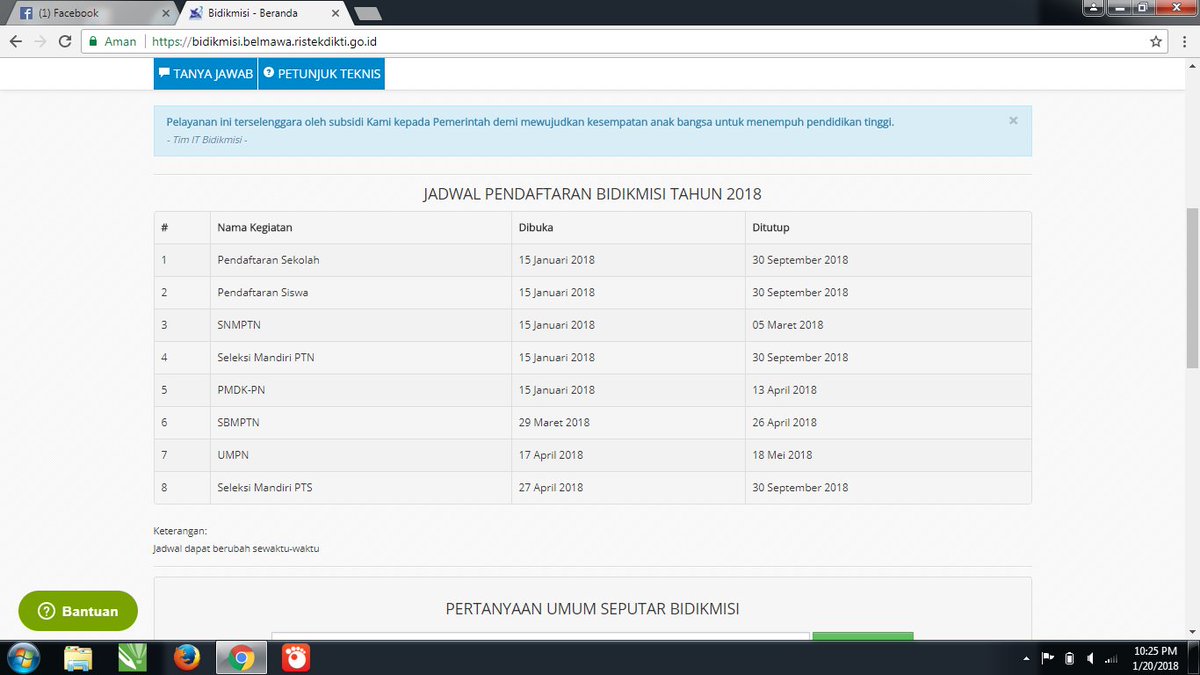
Task: Open the green CorelDRAW taskbar icon
Action: (x=133, y=658)
